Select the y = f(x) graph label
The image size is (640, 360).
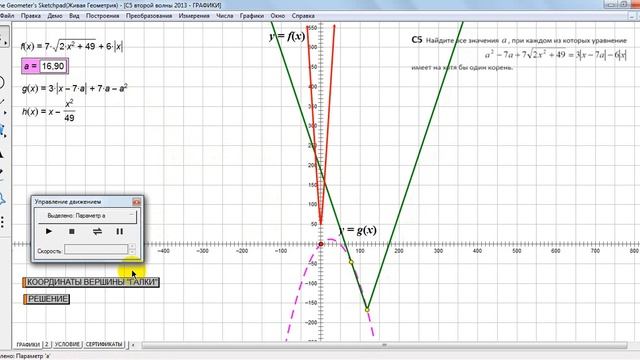click(x=287, y=36)
